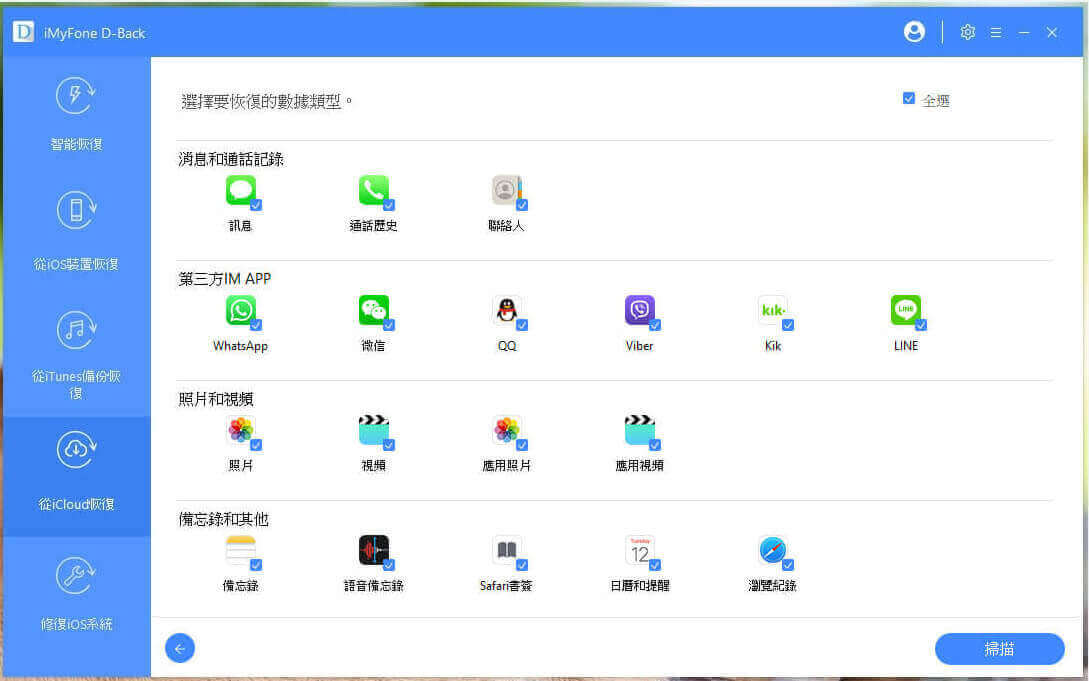Screen dimensions: 1089x681
Task: Uncheck the 瀏覽紀錄 checkbox badge
Action: tap(788, 565)
